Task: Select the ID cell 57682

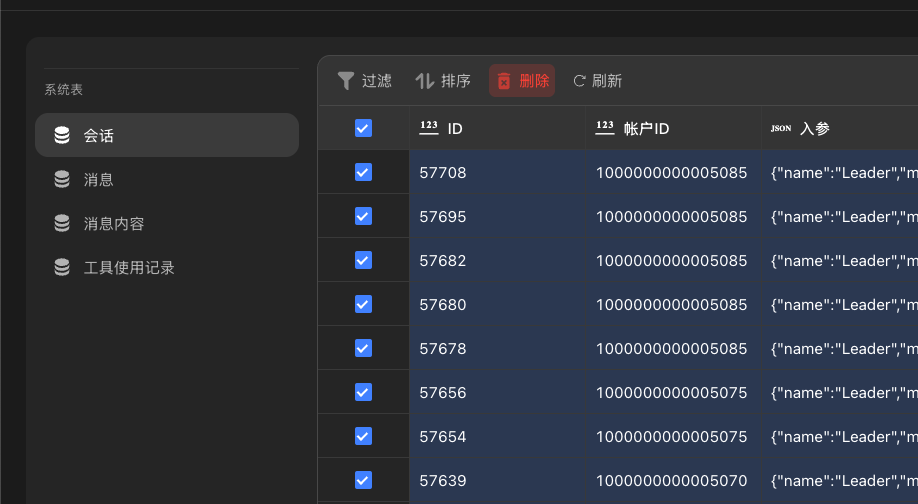Action: pyautogui.click(x=497, y=260)
